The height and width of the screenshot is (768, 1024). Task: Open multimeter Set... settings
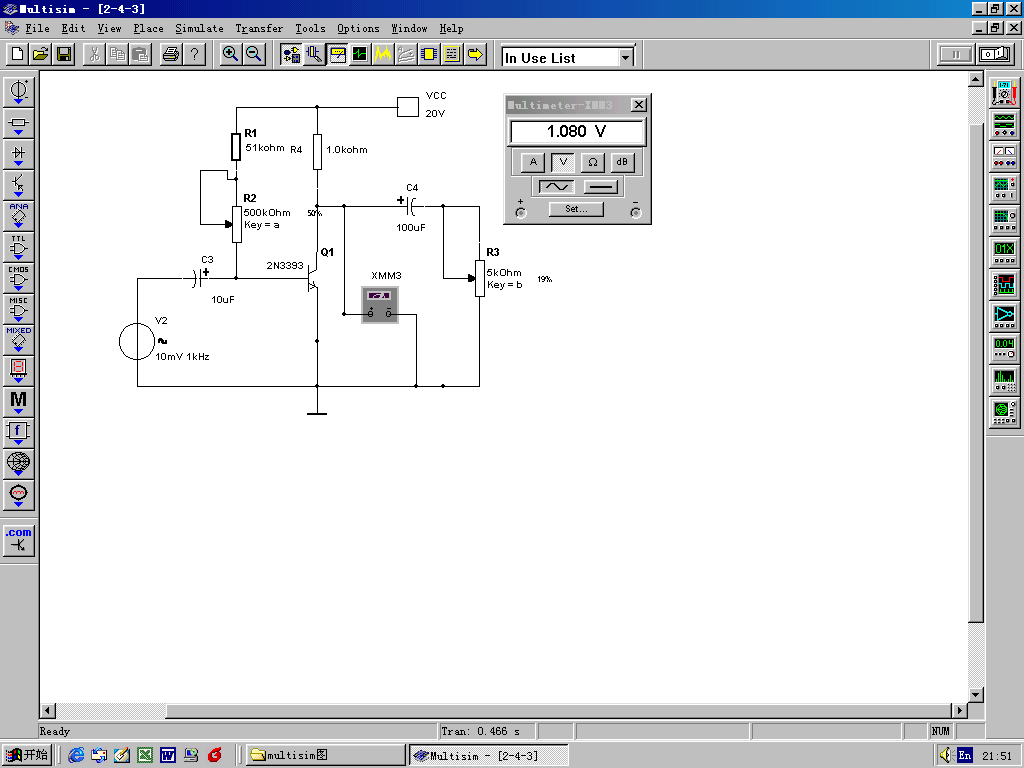point(576,209)
